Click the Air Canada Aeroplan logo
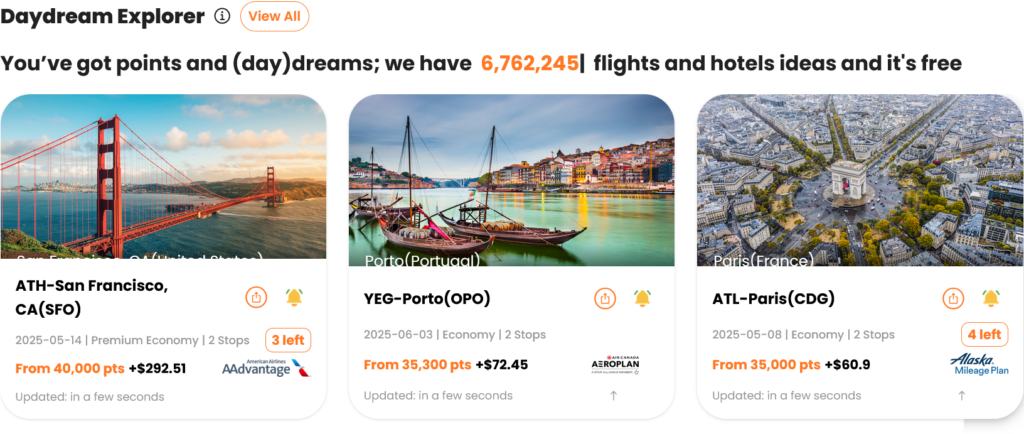This screenshot has width=1024, height=434. [x=615, y=365]
